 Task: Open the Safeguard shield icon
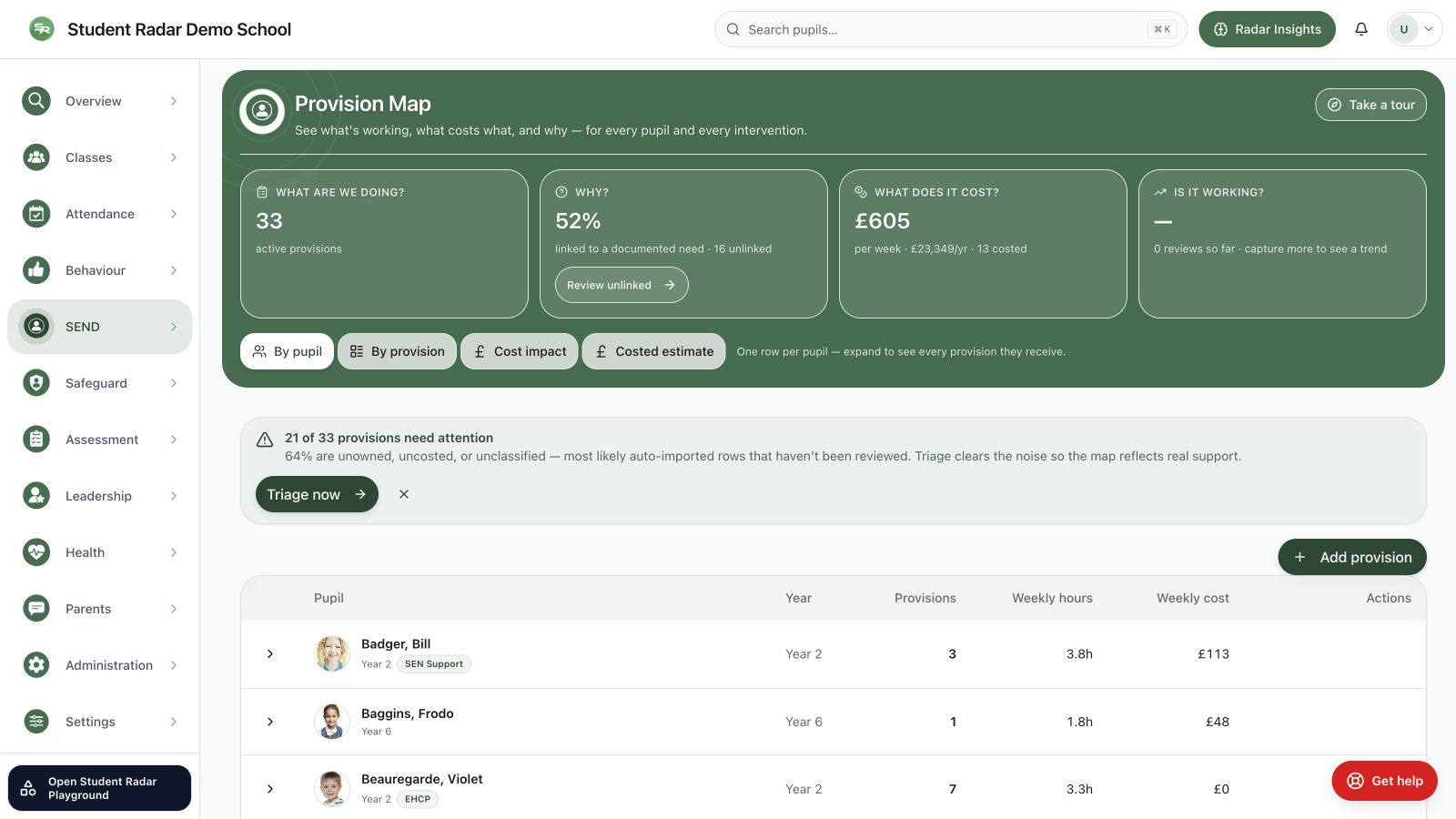36,383
